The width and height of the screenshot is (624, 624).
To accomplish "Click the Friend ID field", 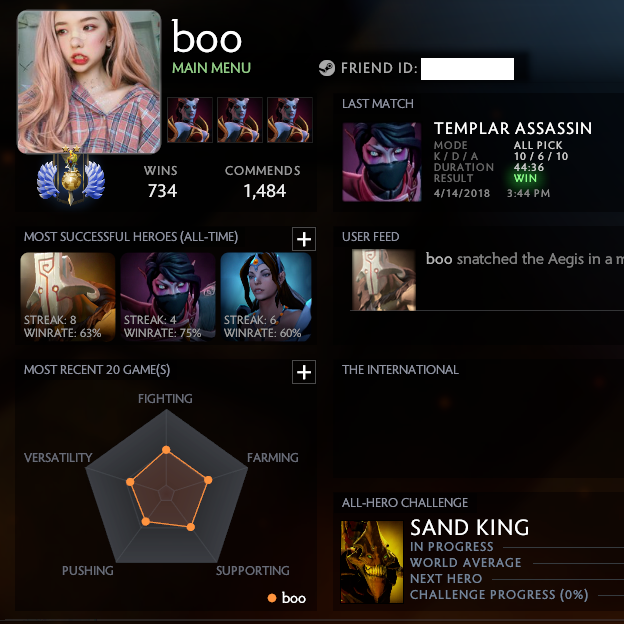I will (x=467, y=69).
